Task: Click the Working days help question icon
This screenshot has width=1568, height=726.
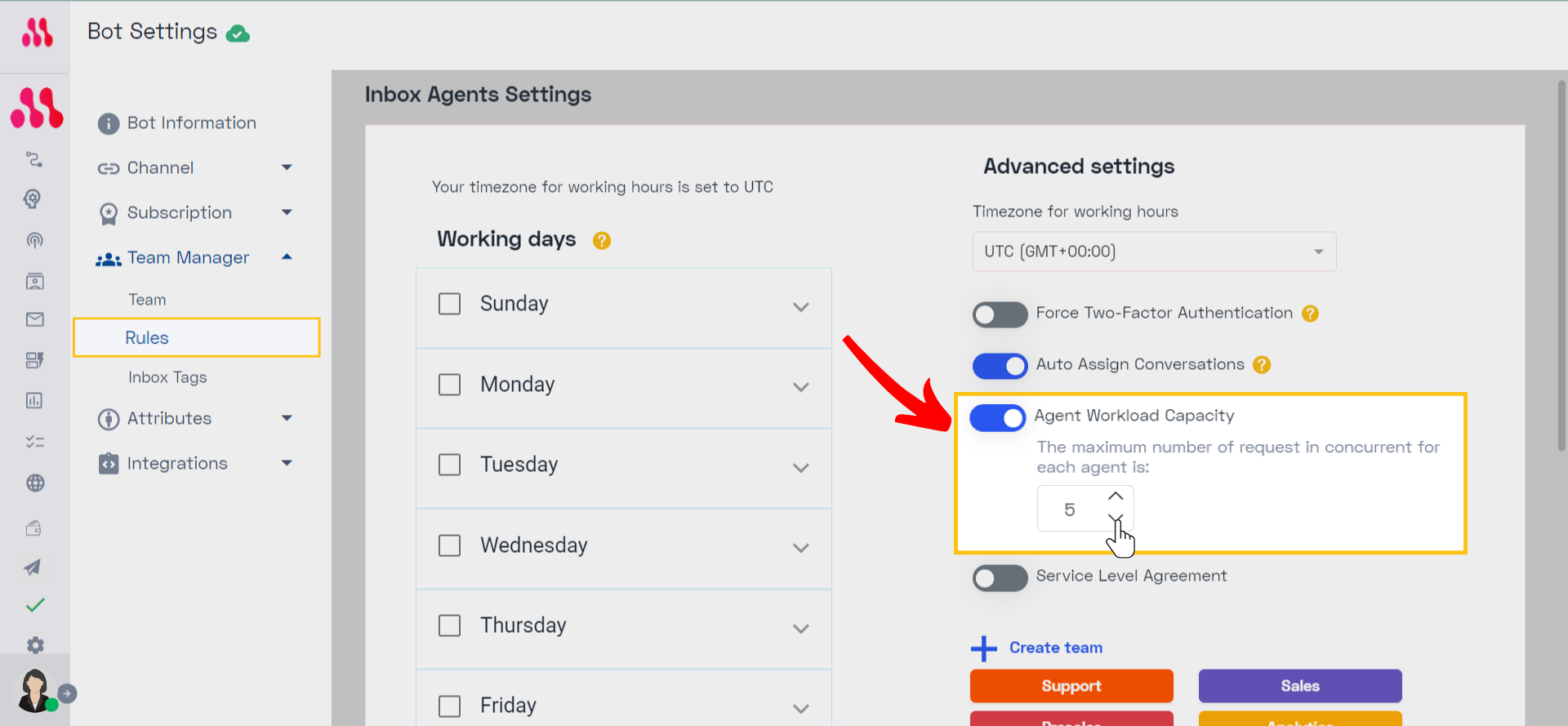Action: [602, 240]
